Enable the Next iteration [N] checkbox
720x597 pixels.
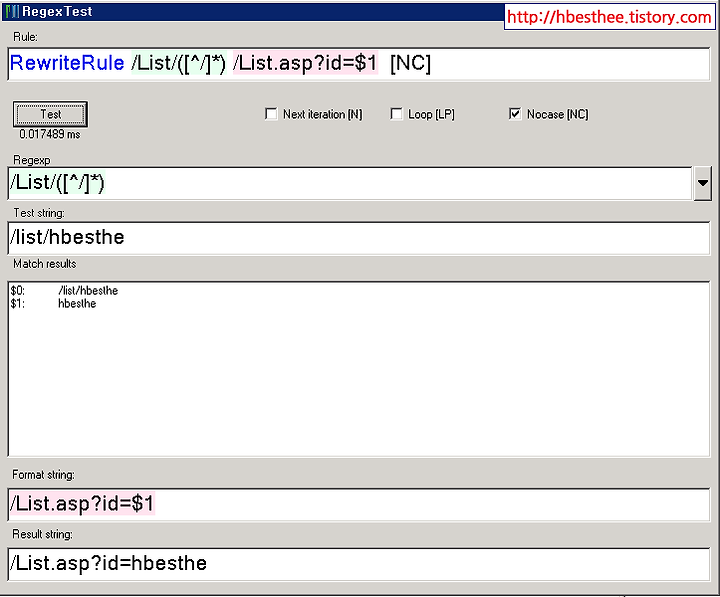click(271, 114)
